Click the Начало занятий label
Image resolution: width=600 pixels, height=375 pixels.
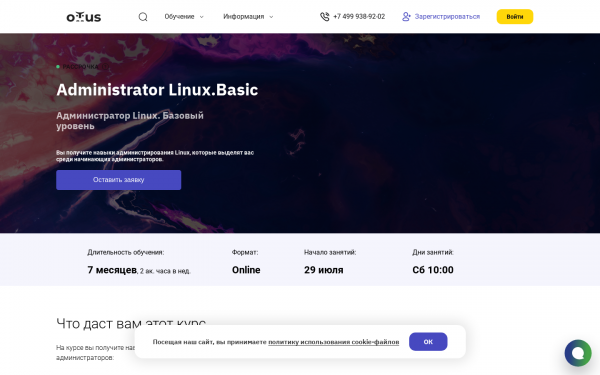(330, 253)
